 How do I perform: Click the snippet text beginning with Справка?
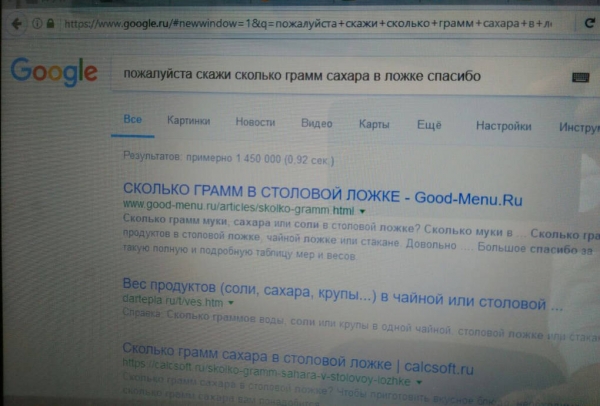coord(361,326)
